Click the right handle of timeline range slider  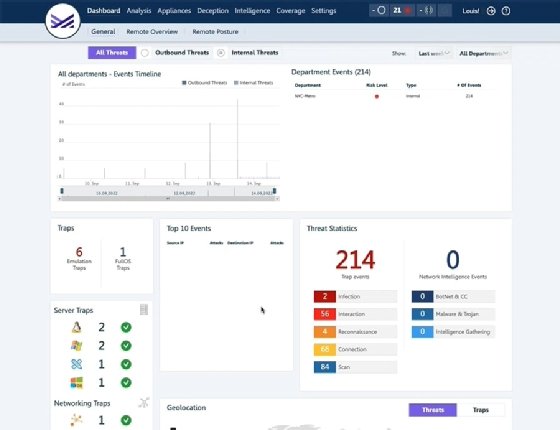click(x=274, y=191)
